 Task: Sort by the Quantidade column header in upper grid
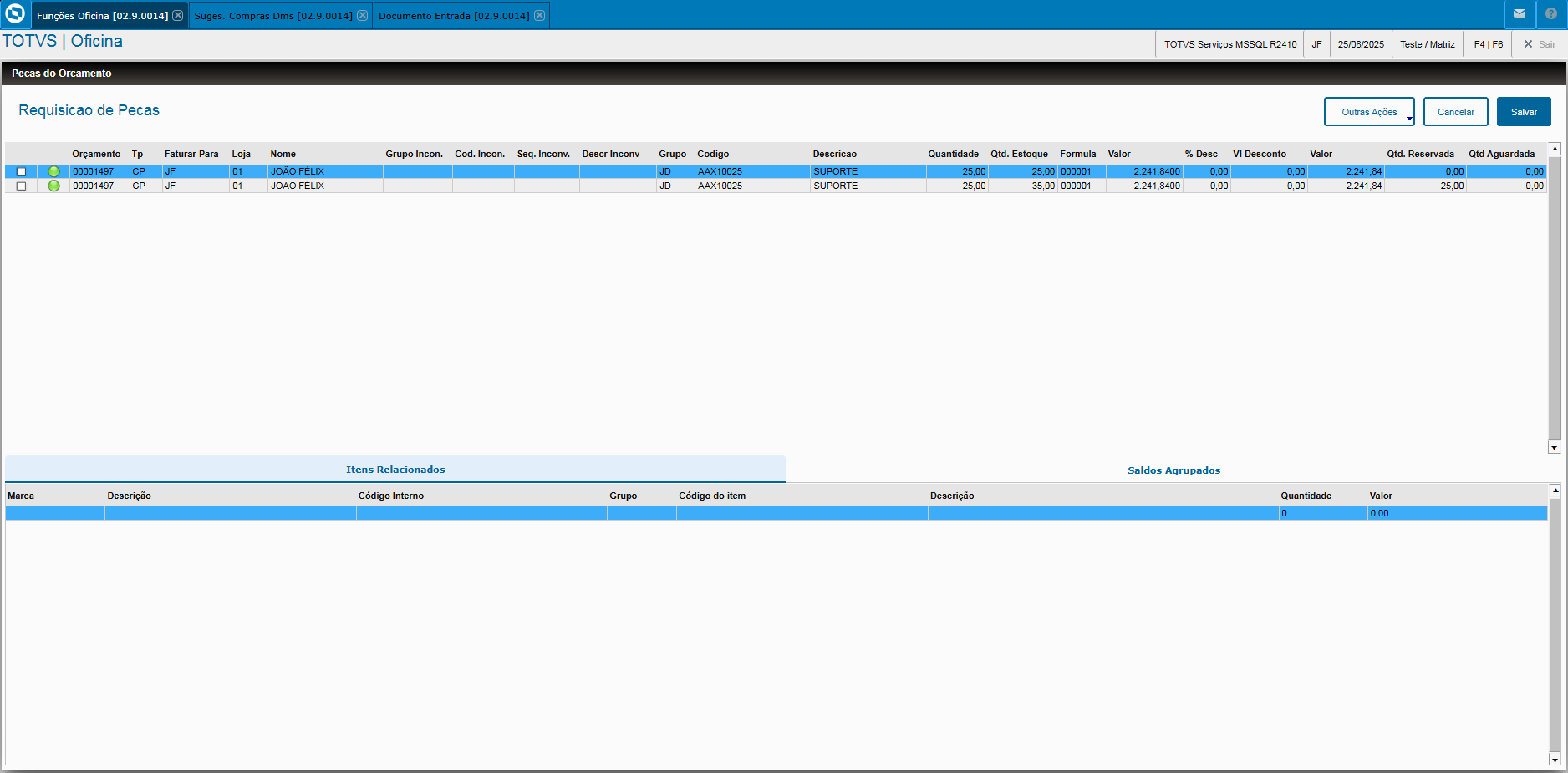click(x=953, y=154)
